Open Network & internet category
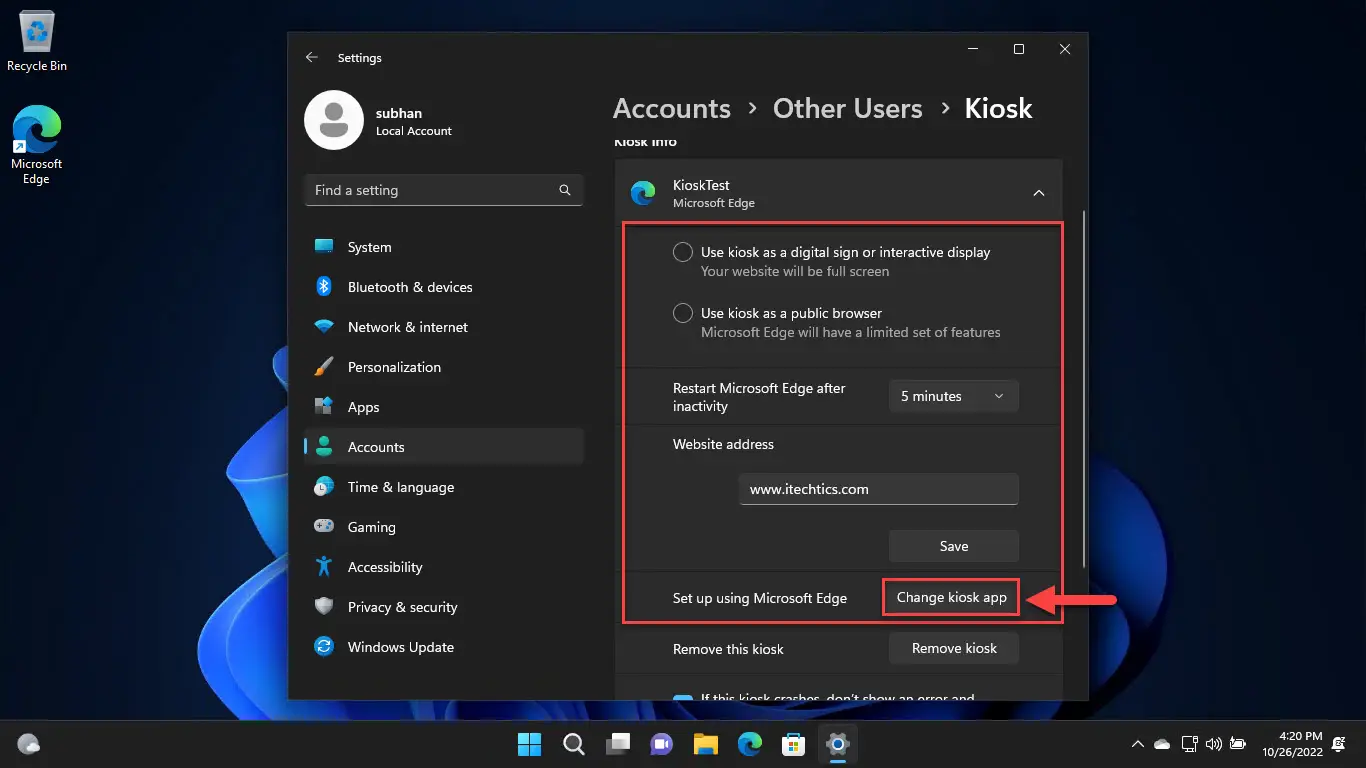This screenshot has height=768, width=1366. pyautogui.click(x=444, y=327)
